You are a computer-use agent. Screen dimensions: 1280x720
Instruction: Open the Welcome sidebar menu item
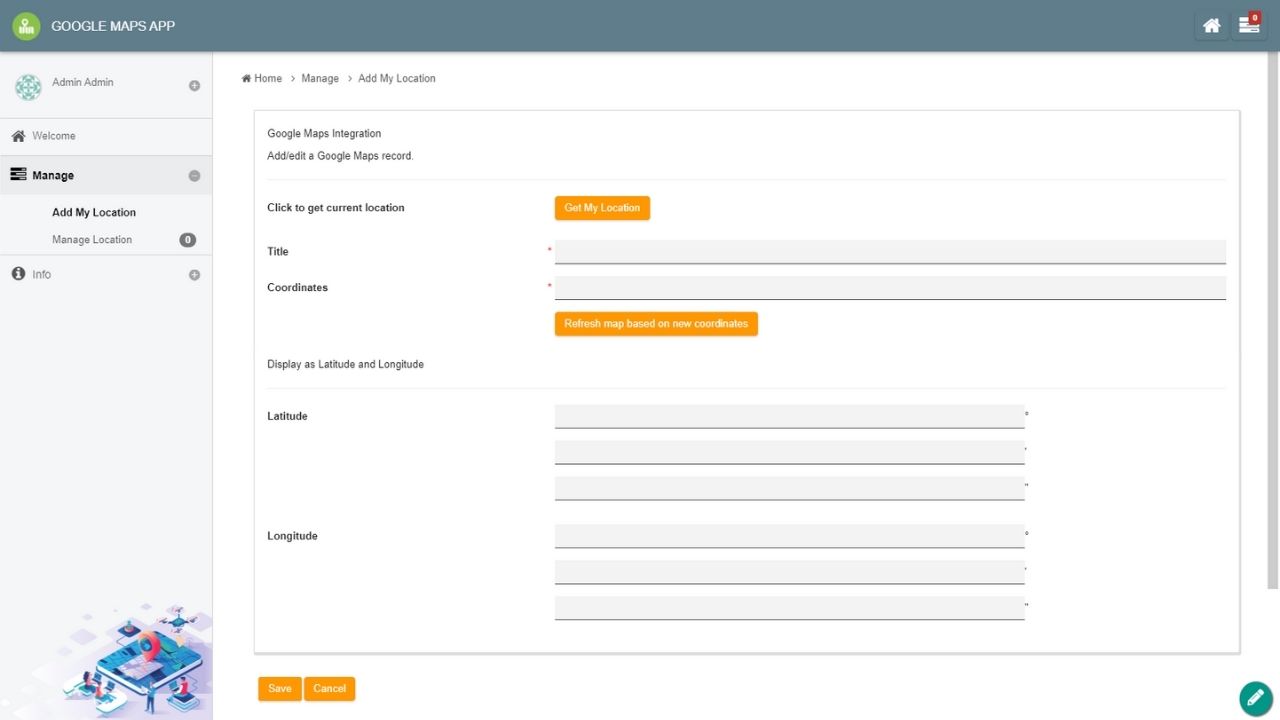tap(54, 136)
